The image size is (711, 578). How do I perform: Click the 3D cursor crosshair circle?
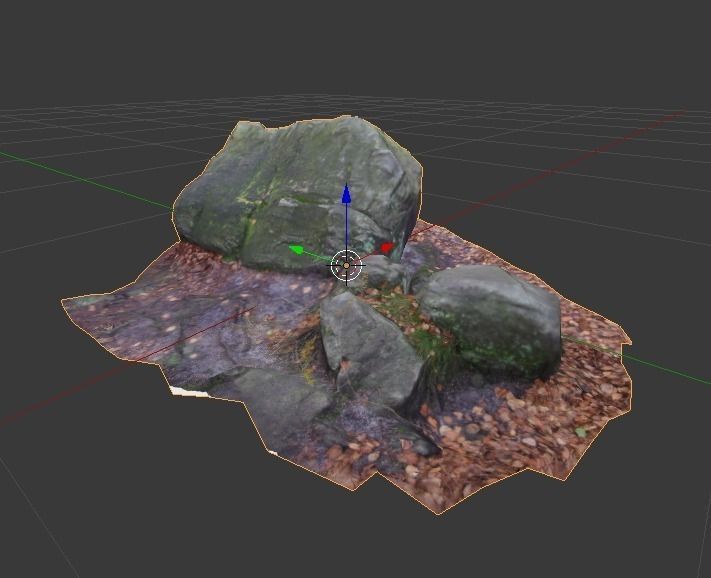tap(346, 265)
